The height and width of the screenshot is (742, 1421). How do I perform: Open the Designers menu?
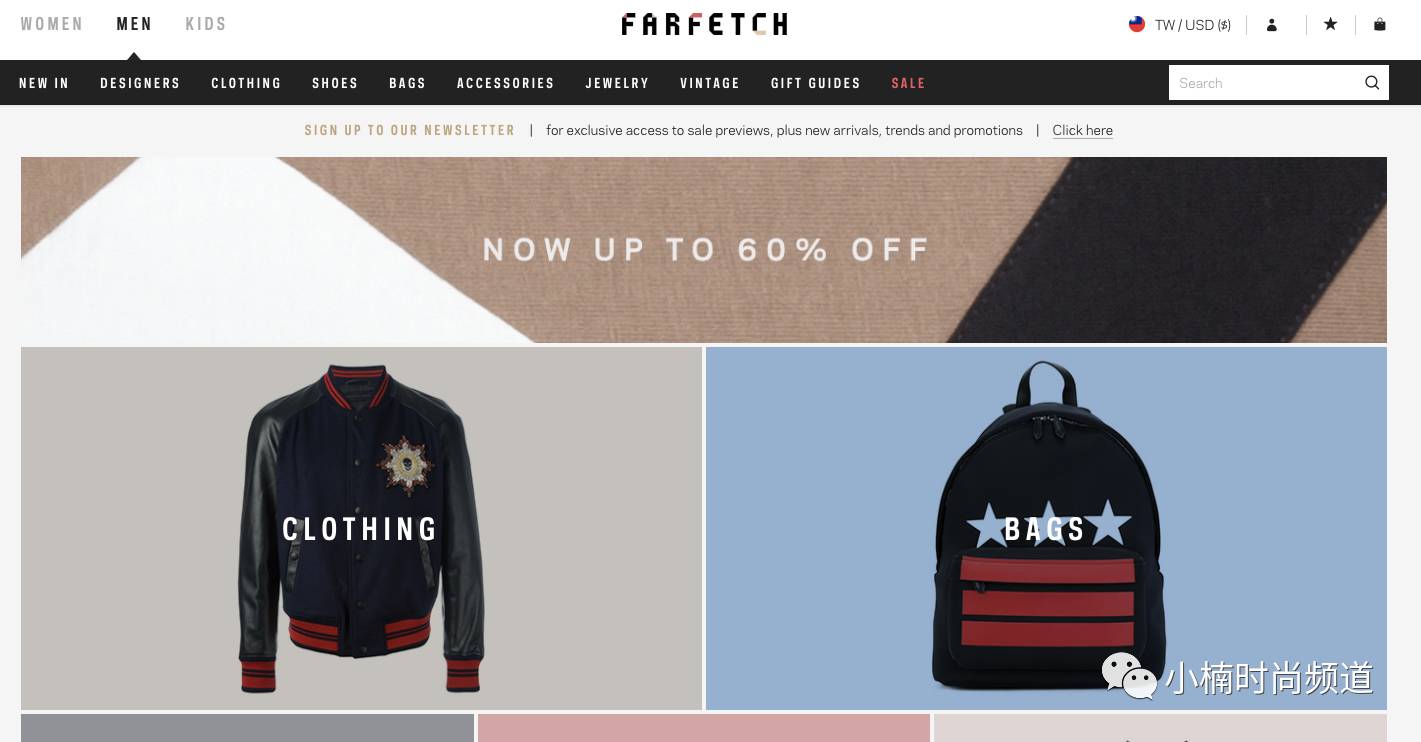point(140,83)
